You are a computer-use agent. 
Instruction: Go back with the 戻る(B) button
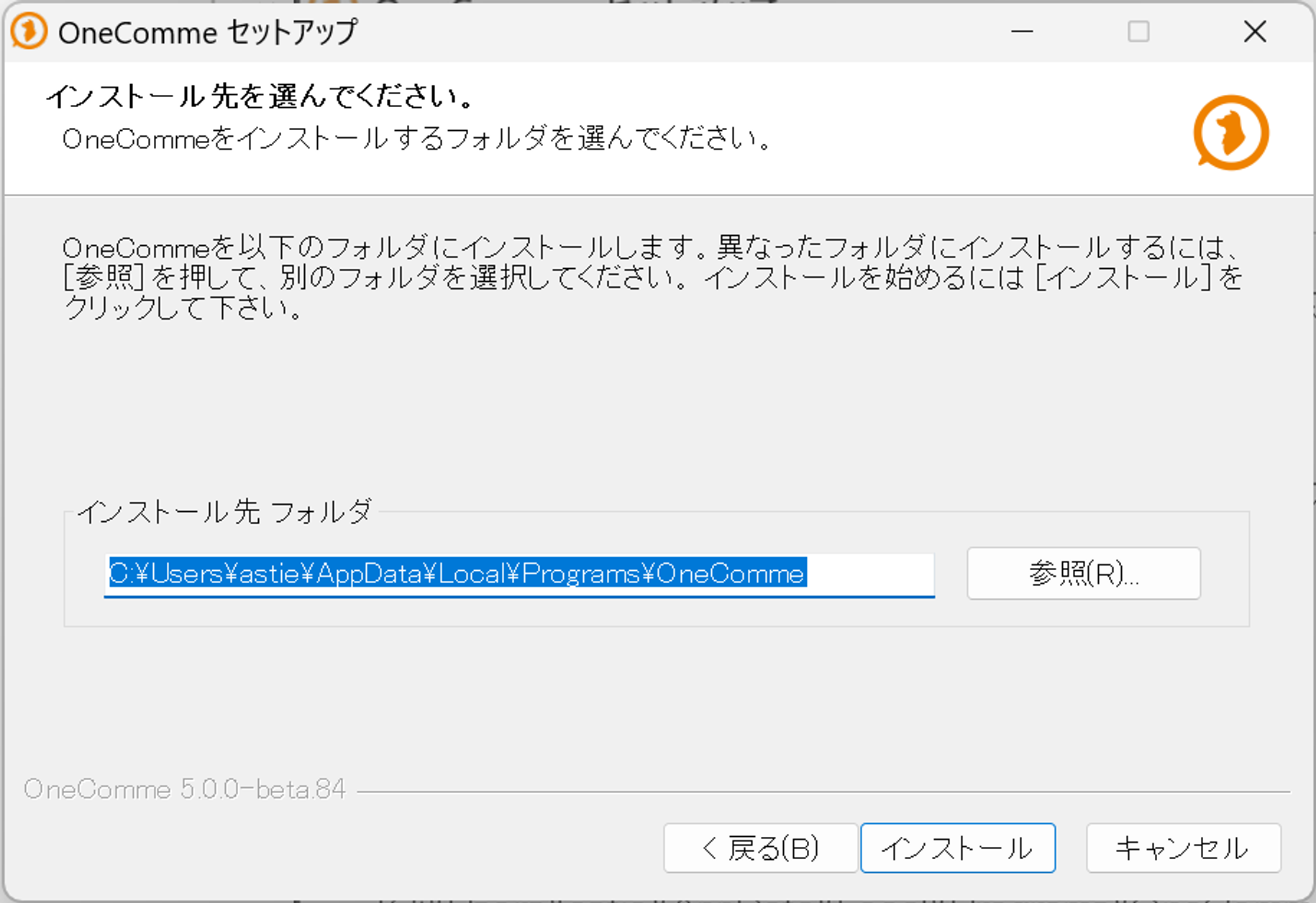(760, 848)
